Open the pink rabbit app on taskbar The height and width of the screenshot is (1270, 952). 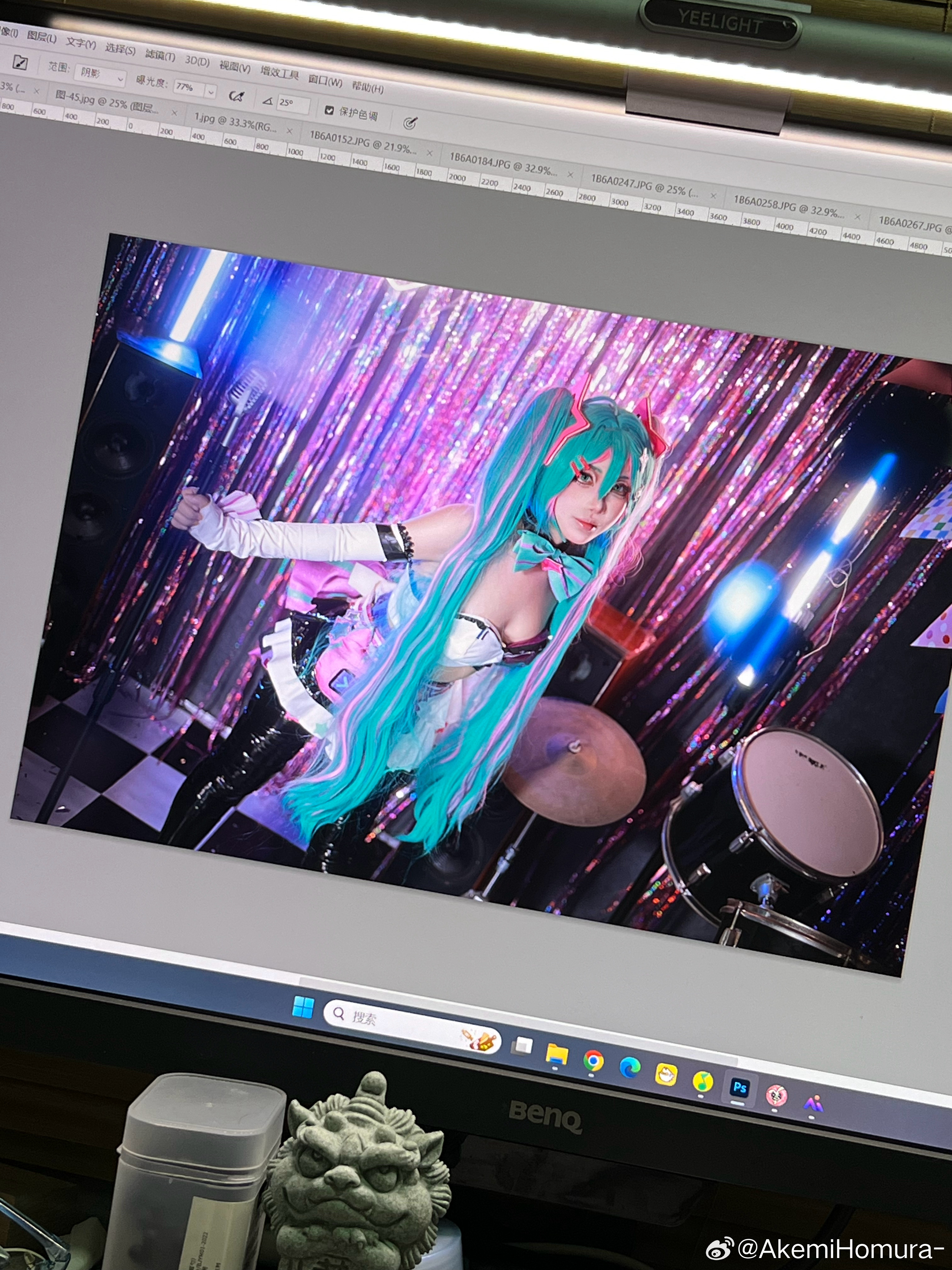click(x=776, y=1096)
